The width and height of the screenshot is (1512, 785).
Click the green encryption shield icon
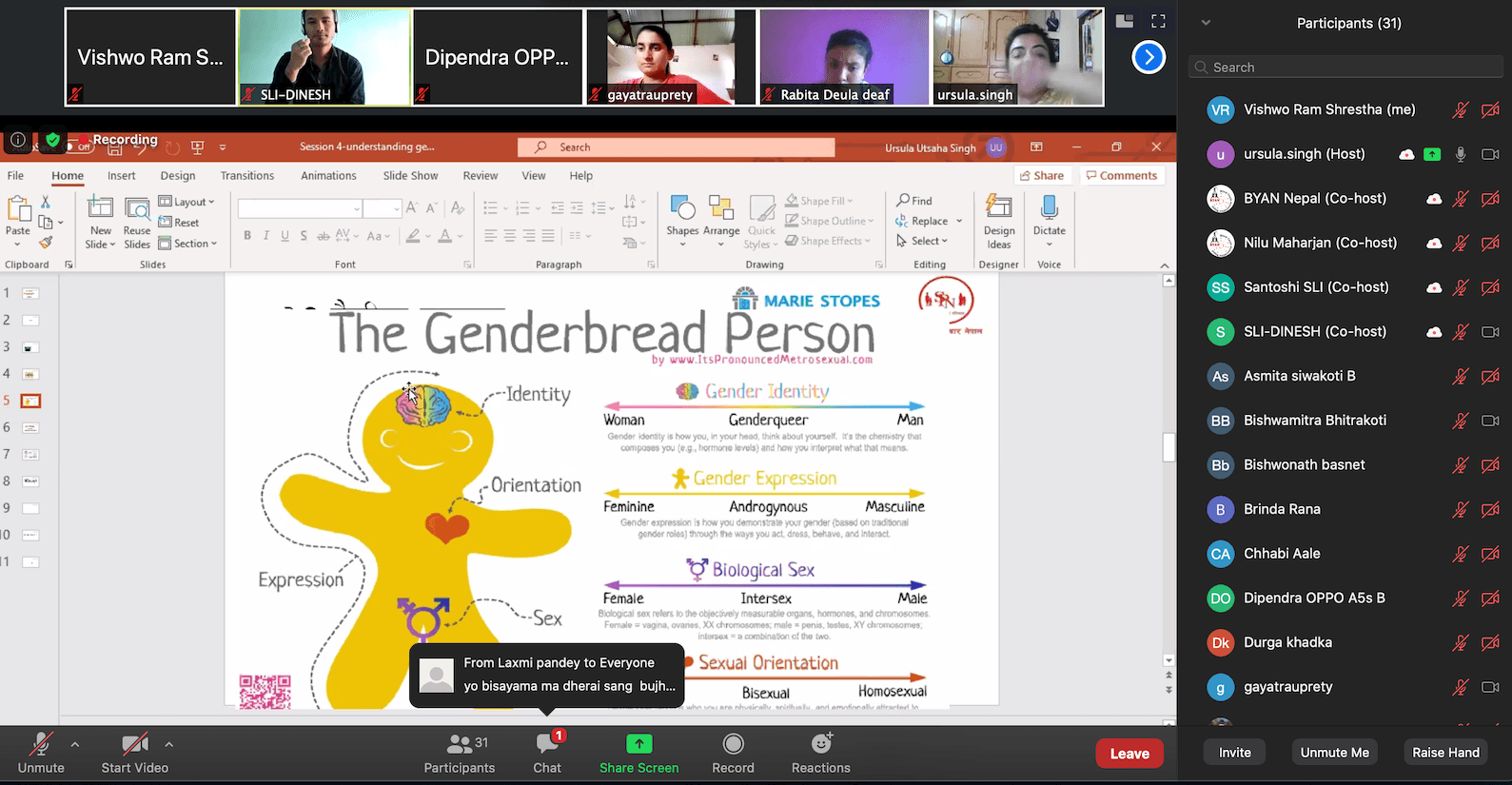point(53,140)
